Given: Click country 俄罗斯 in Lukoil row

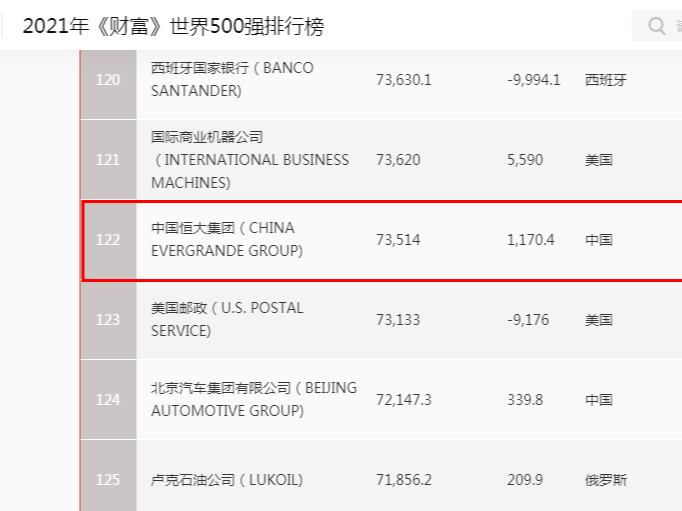Looking at the screenshot, I should tap(606, 480).
